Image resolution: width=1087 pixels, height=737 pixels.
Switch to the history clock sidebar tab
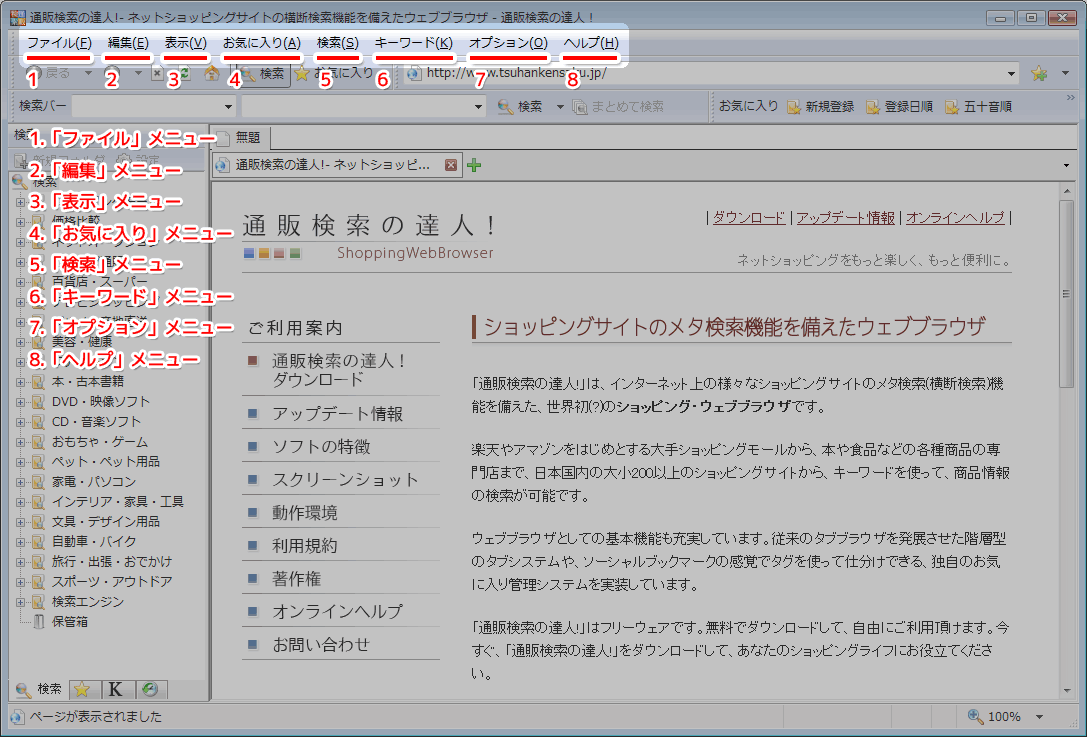click(150, 689)
